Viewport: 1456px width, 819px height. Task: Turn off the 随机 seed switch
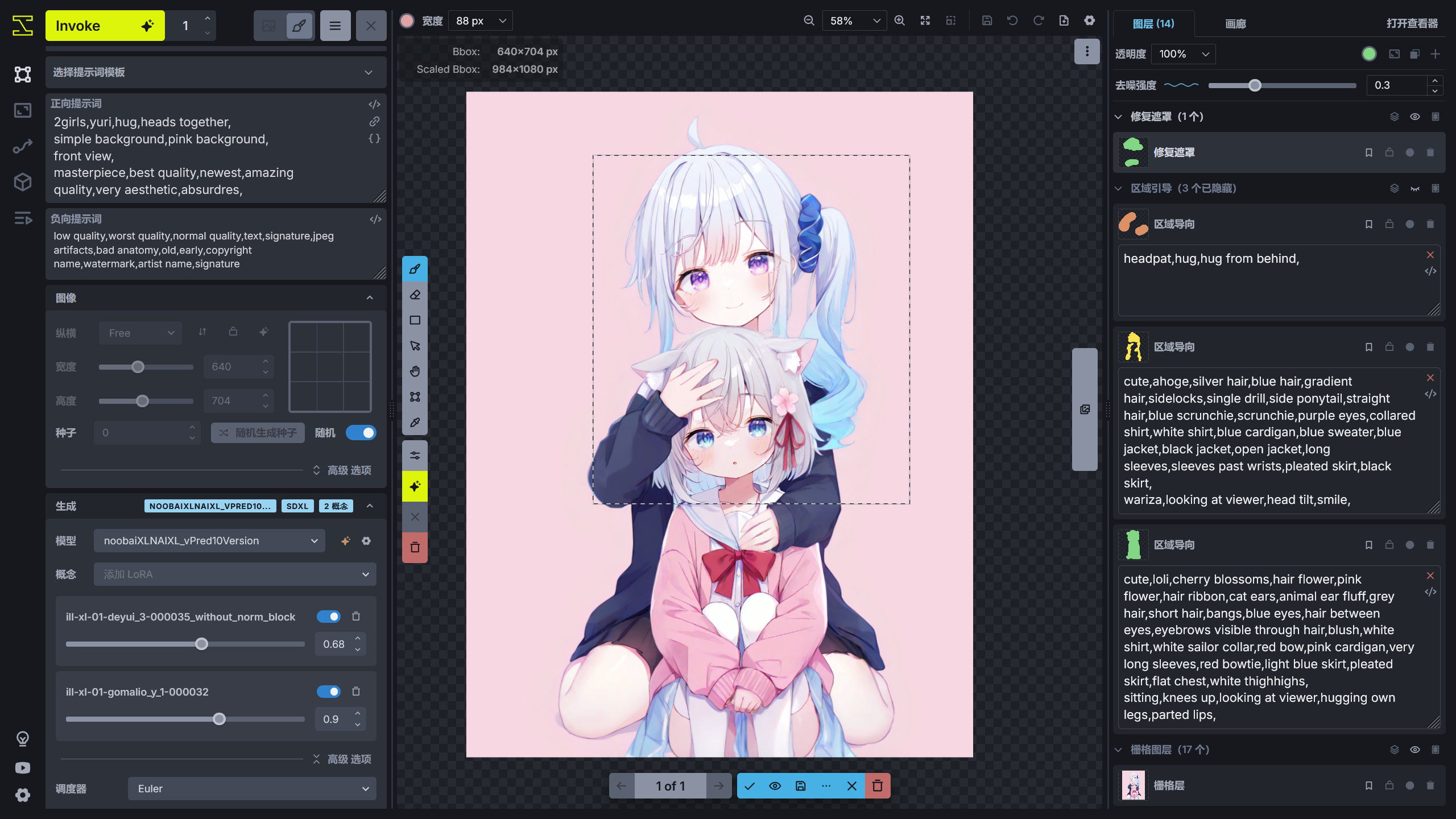pos(361,433)
